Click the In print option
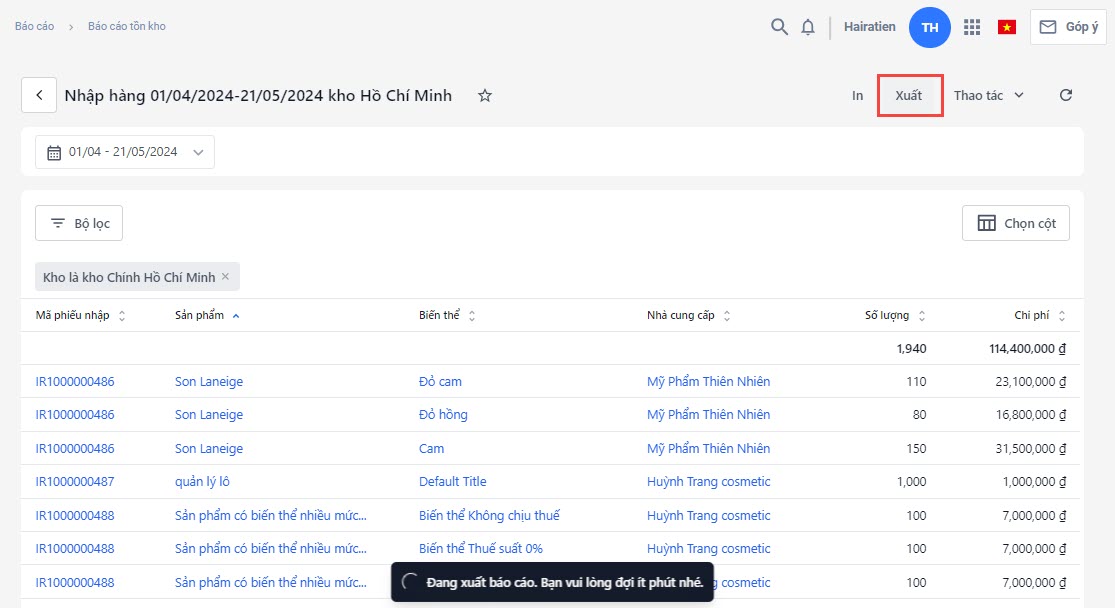The image size is (1115, 608). click(x=857, y=95)
